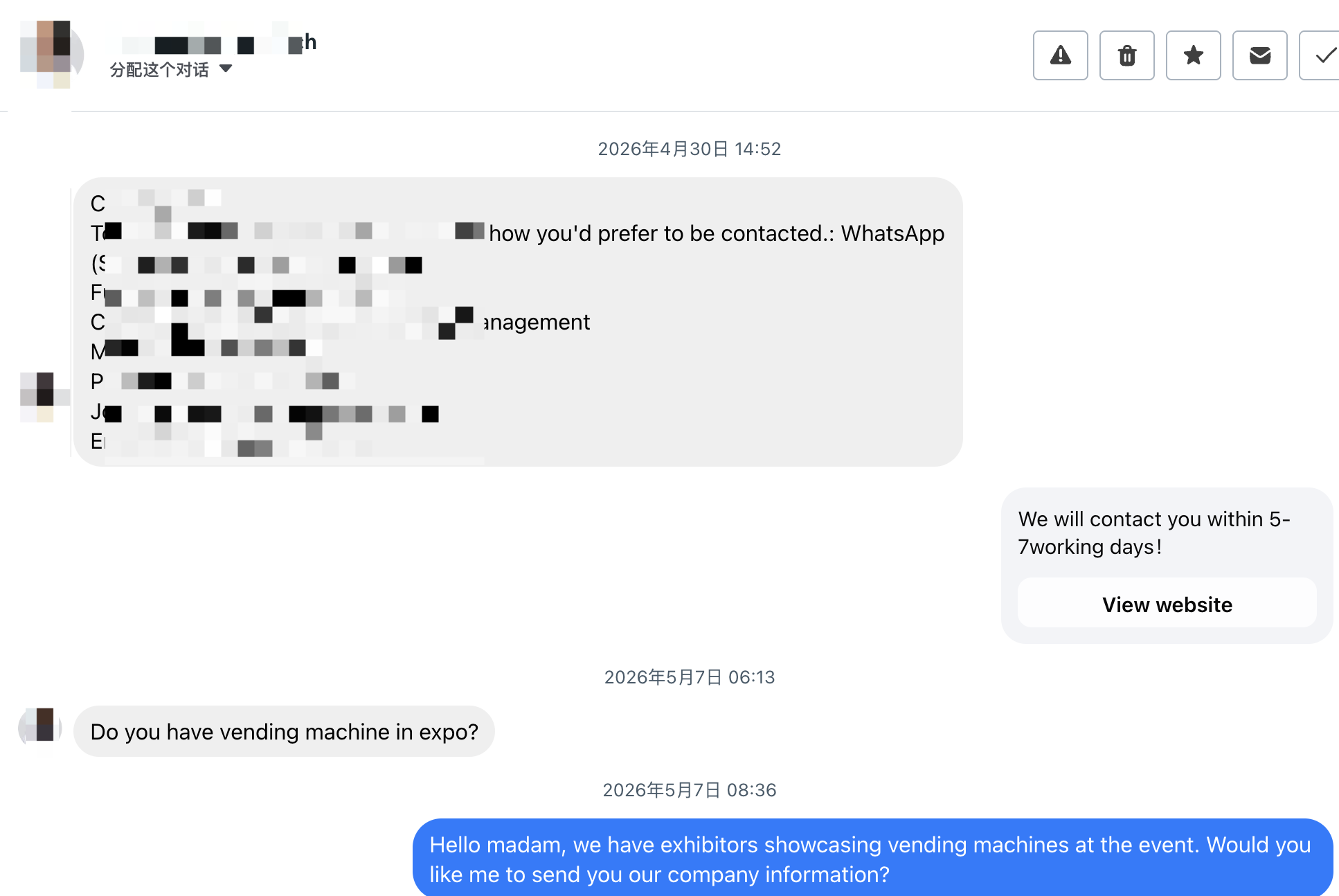Click the lead form message bubble
Screen dimensions: 1339x896
click(518, 322)
